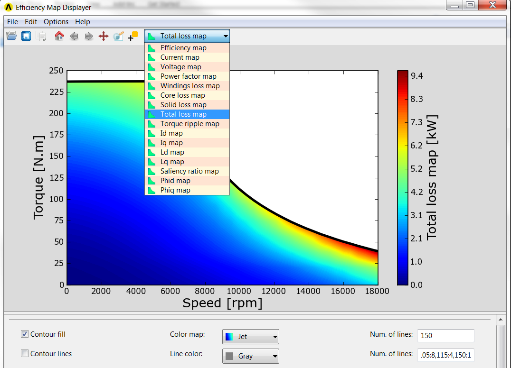Enable the Contour lines checkbox
This screenshot has height=368, width=511.
[x=25, y=353]
